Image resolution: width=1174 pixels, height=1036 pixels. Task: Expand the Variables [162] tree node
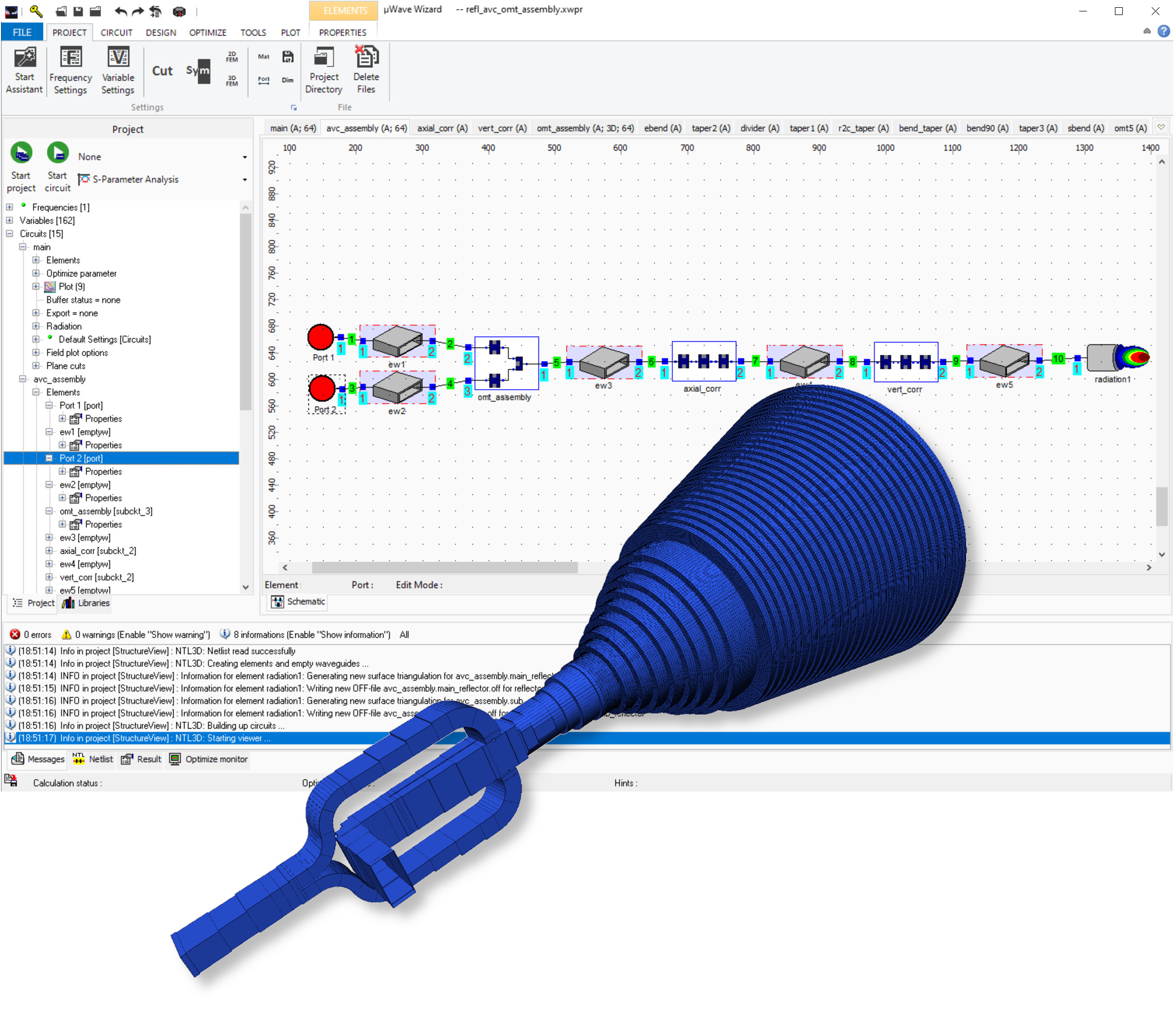[x=10, y=221]
